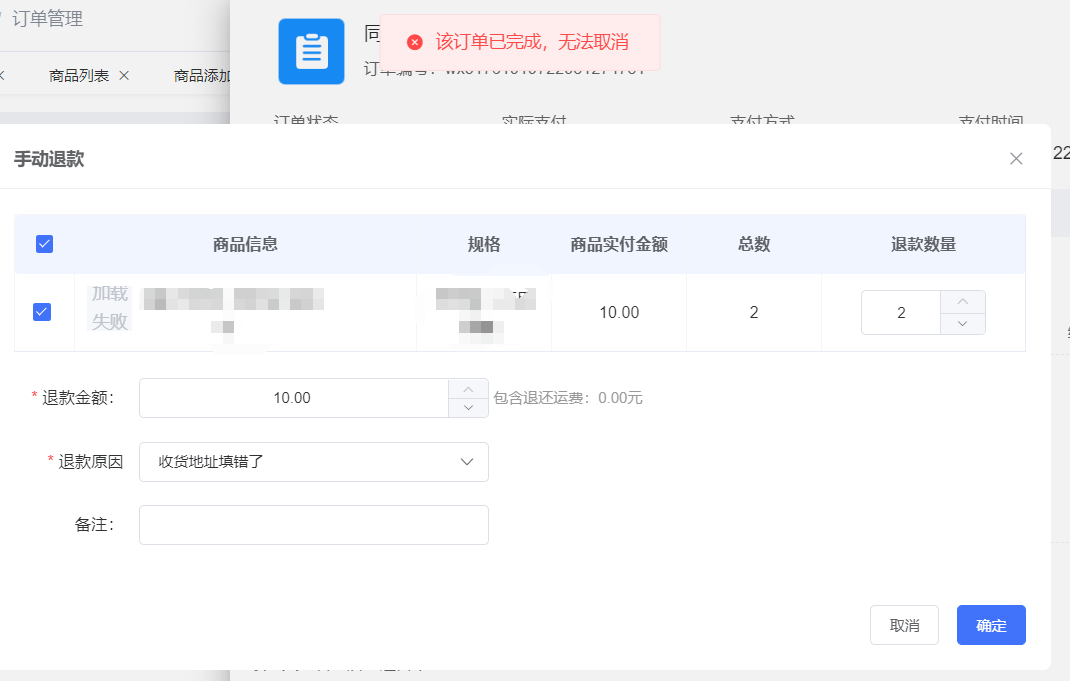Confirm refund with 确定 button

tap(990, 625)
